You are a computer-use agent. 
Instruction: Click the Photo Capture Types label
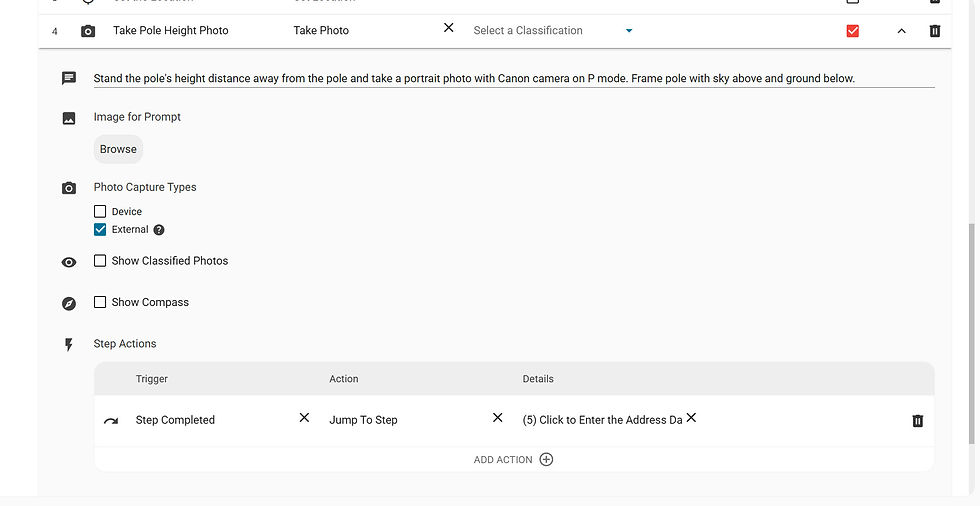pos(145,187)
